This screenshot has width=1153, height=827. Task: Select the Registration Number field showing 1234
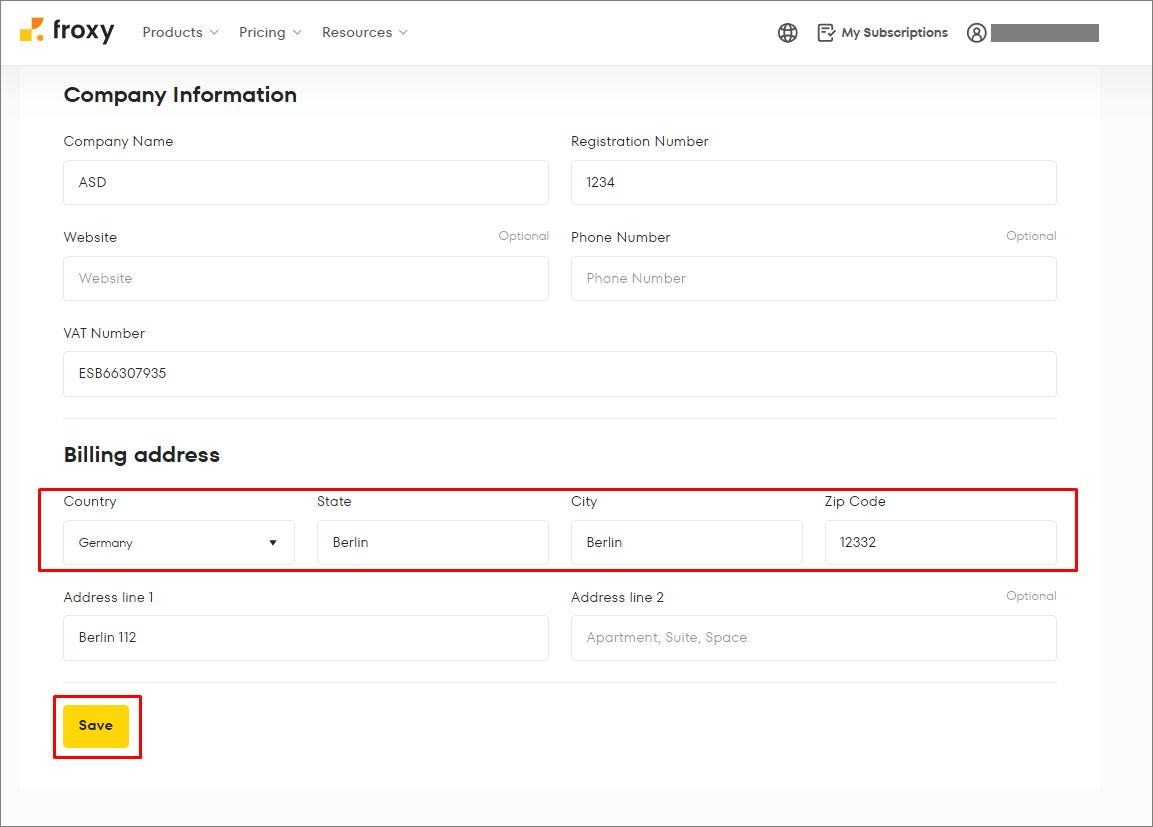tap(813, 182)
